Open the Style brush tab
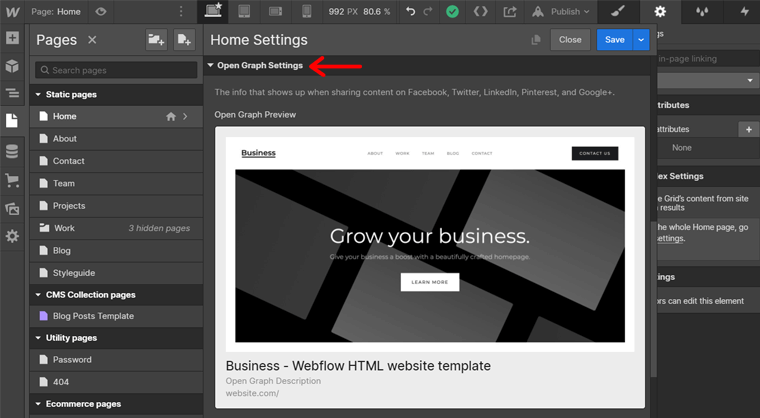This screenshot has width=760, height=418. pyautogui.click(x=618, y=11)
